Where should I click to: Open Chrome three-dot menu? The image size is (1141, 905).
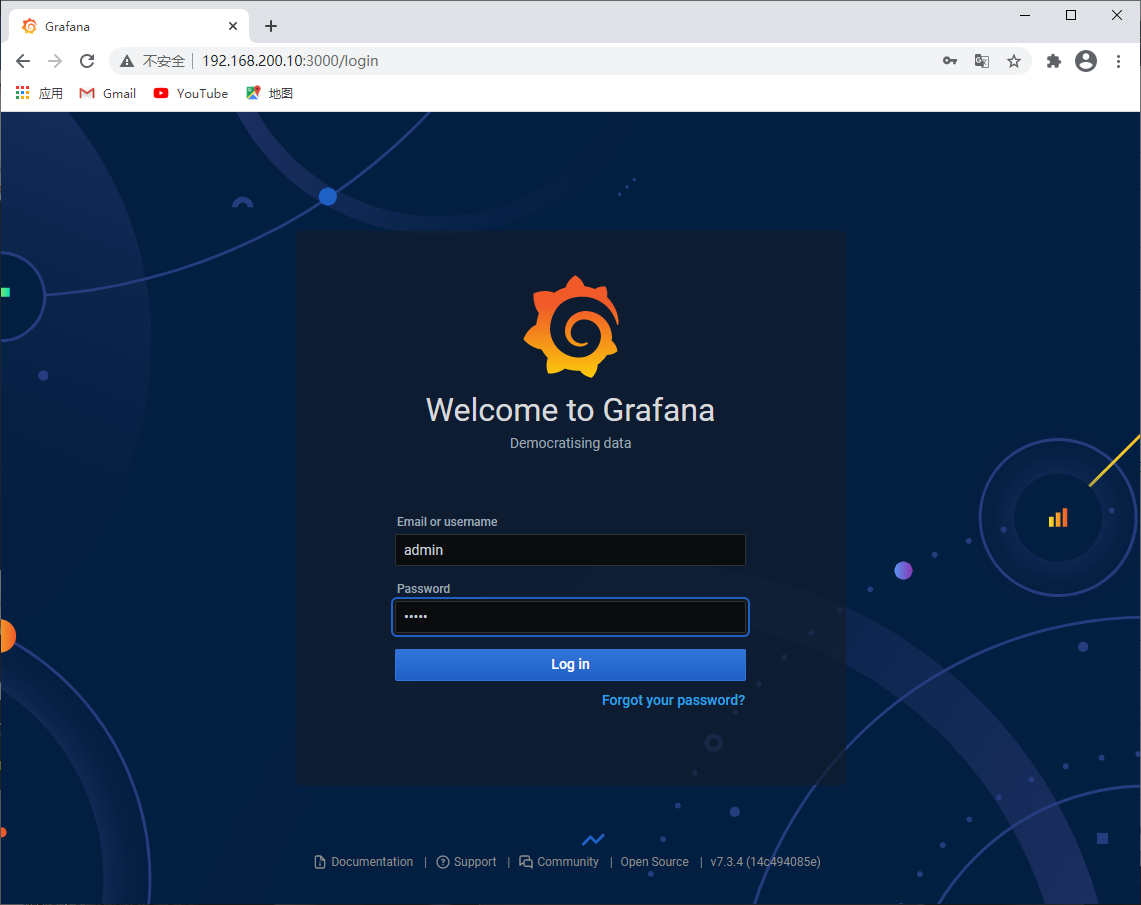click(x=1118, y=61)
